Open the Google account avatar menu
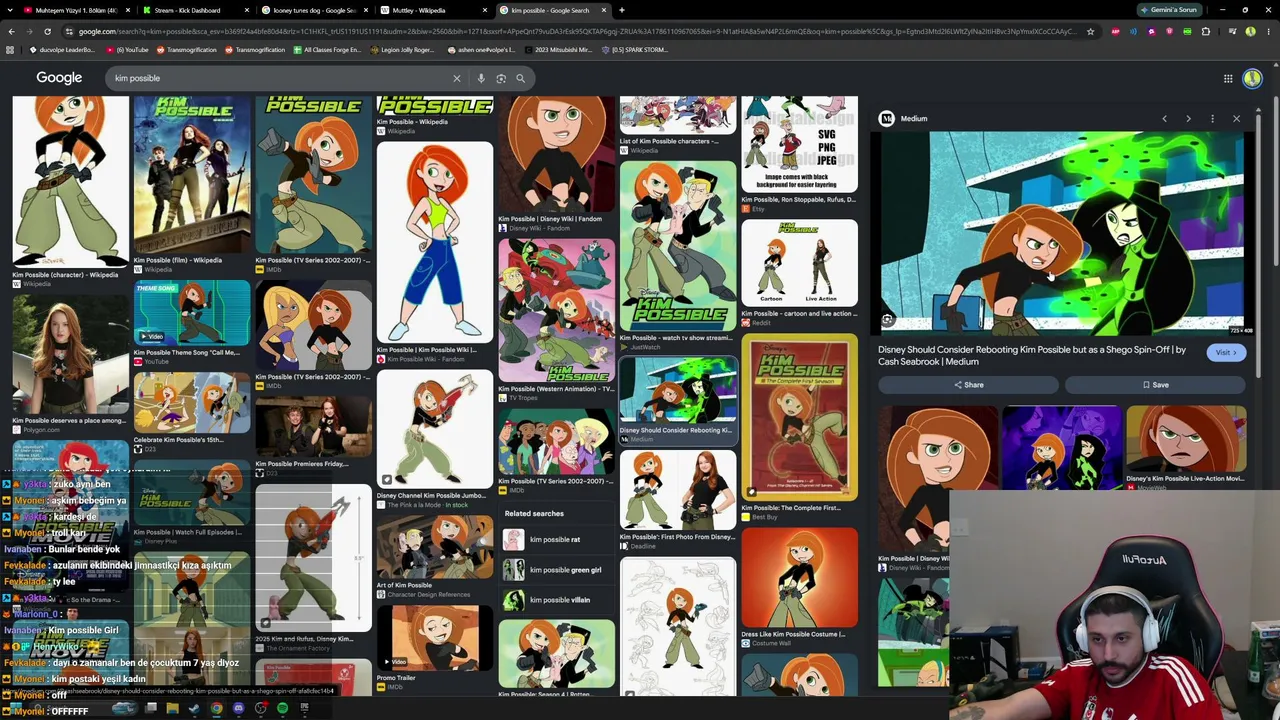This screenshot has height=720, width=1280. (x=1252, y=78)
